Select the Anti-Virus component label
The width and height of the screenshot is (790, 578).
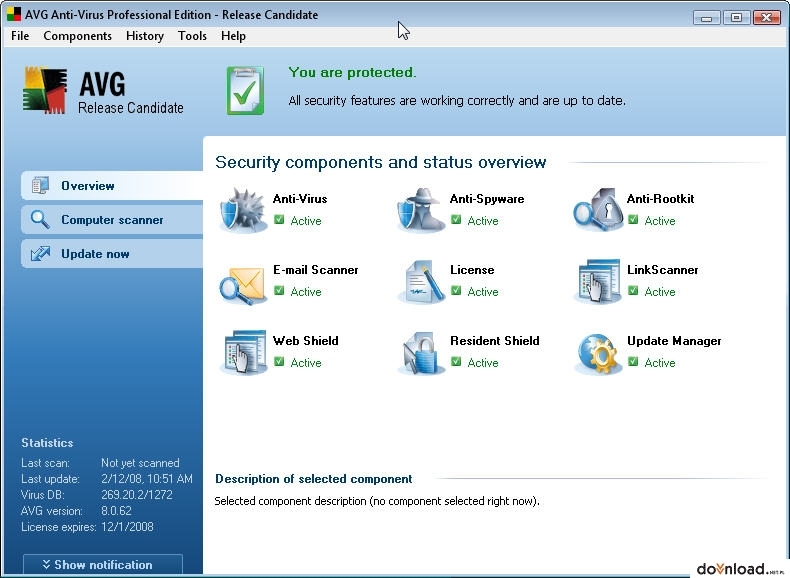pyautogui.click(x=300, y=199)
